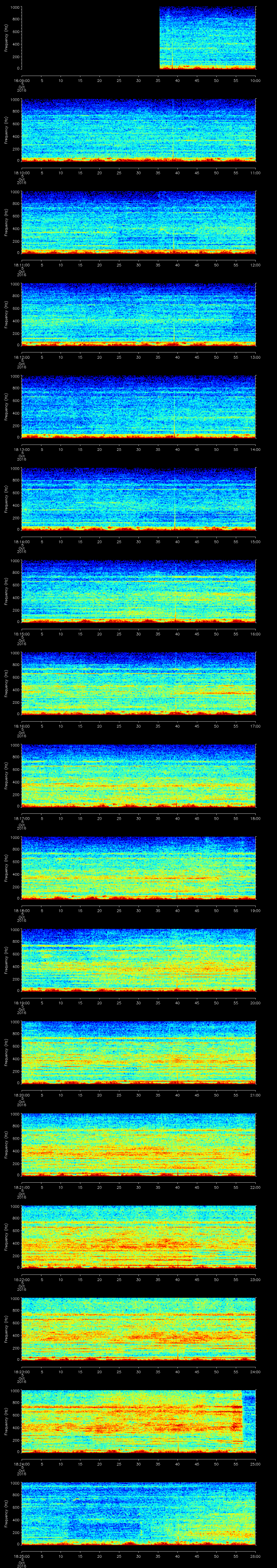This screenshot has width=277, height=1568.
Task: Open the spectrogram starting at 18:11:00
Action: [139, 222]
